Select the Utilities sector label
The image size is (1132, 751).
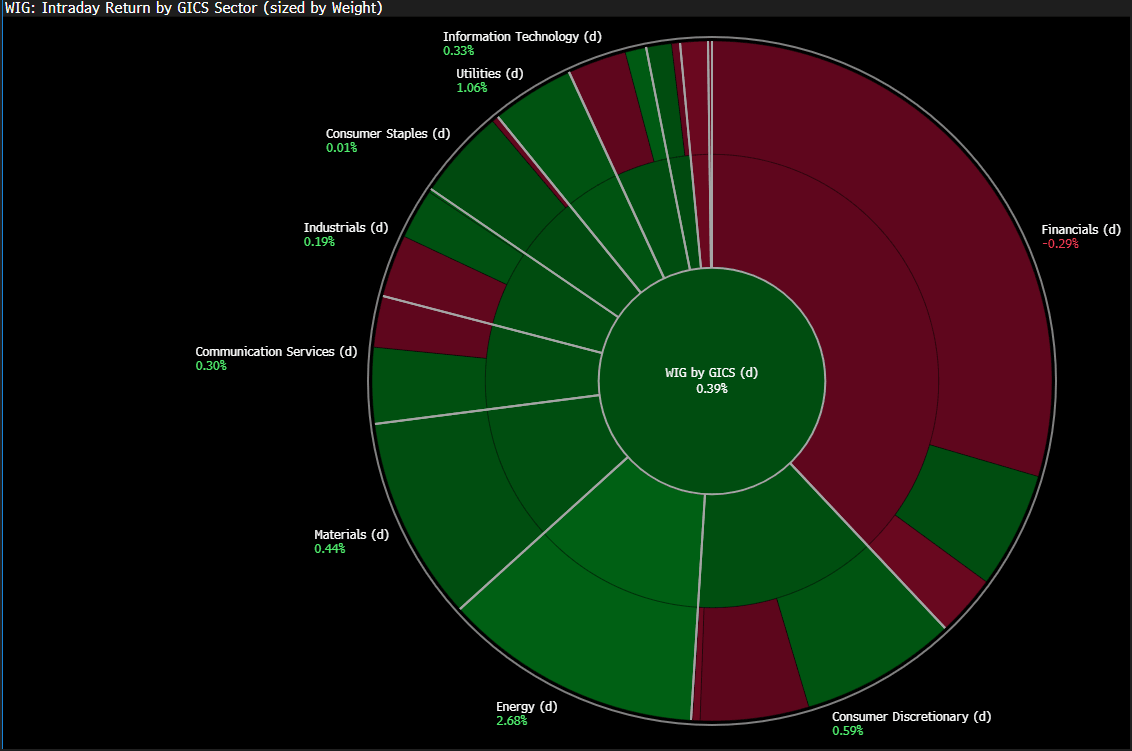(x=489, y=74)
